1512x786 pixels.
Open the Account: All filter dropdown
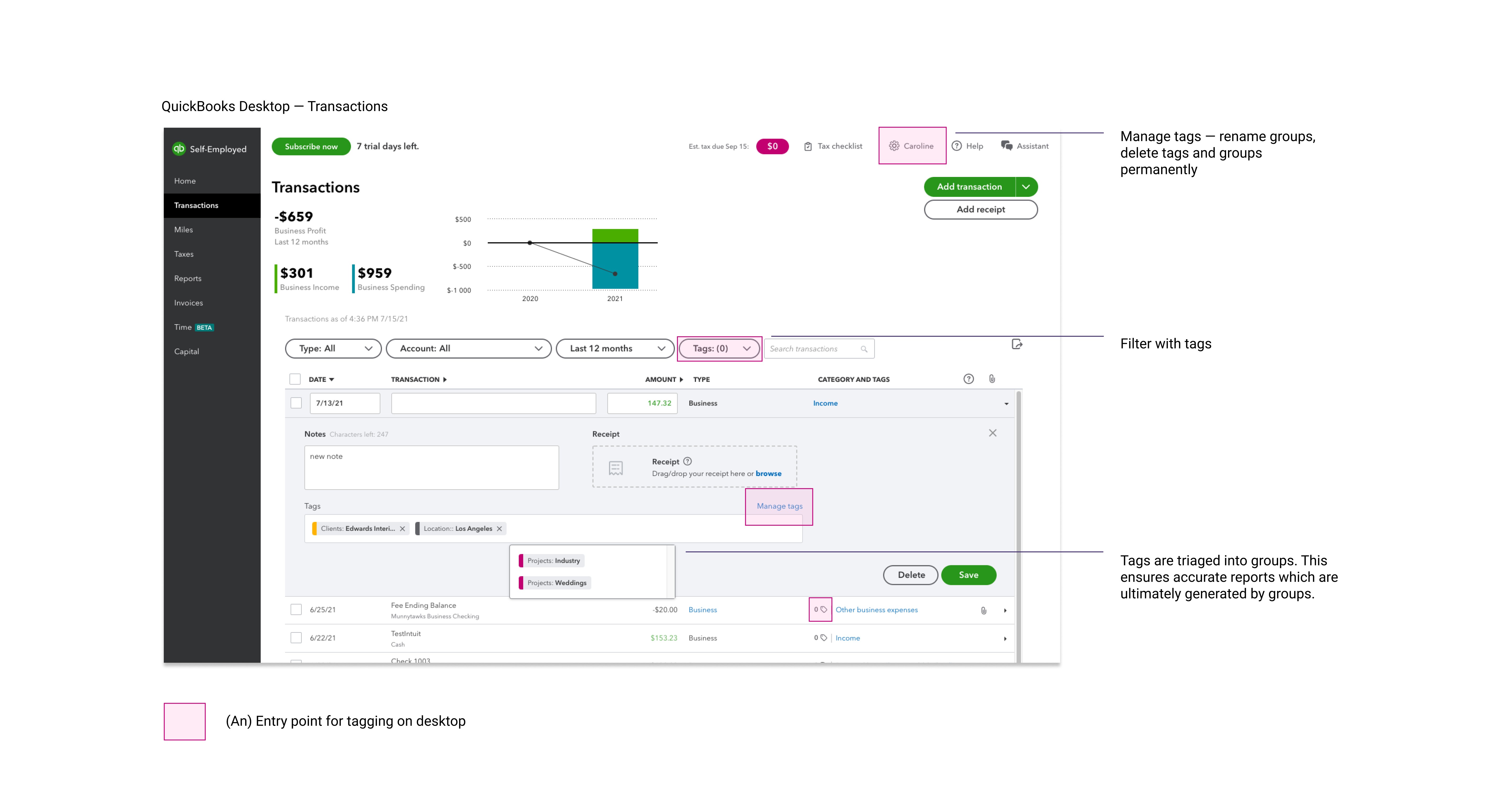coord(468,349)
